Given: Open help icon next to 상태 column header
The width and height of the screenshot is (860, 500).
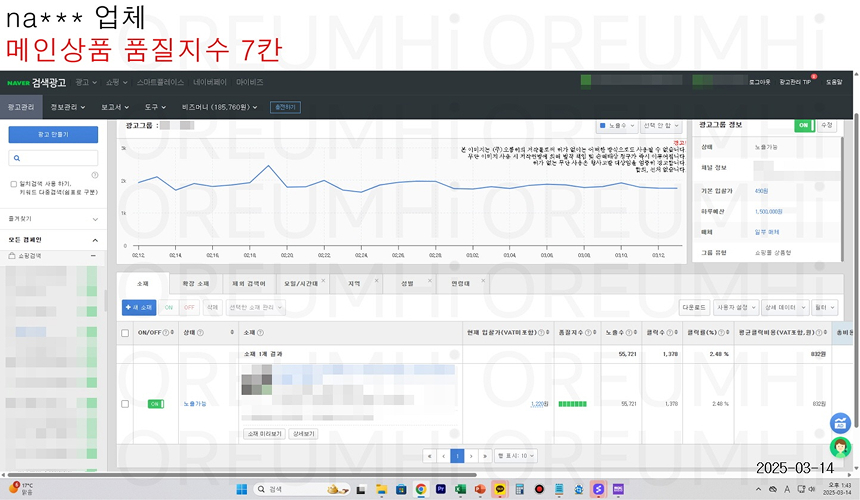Looking at the screenshot, I should pos(200,332).
